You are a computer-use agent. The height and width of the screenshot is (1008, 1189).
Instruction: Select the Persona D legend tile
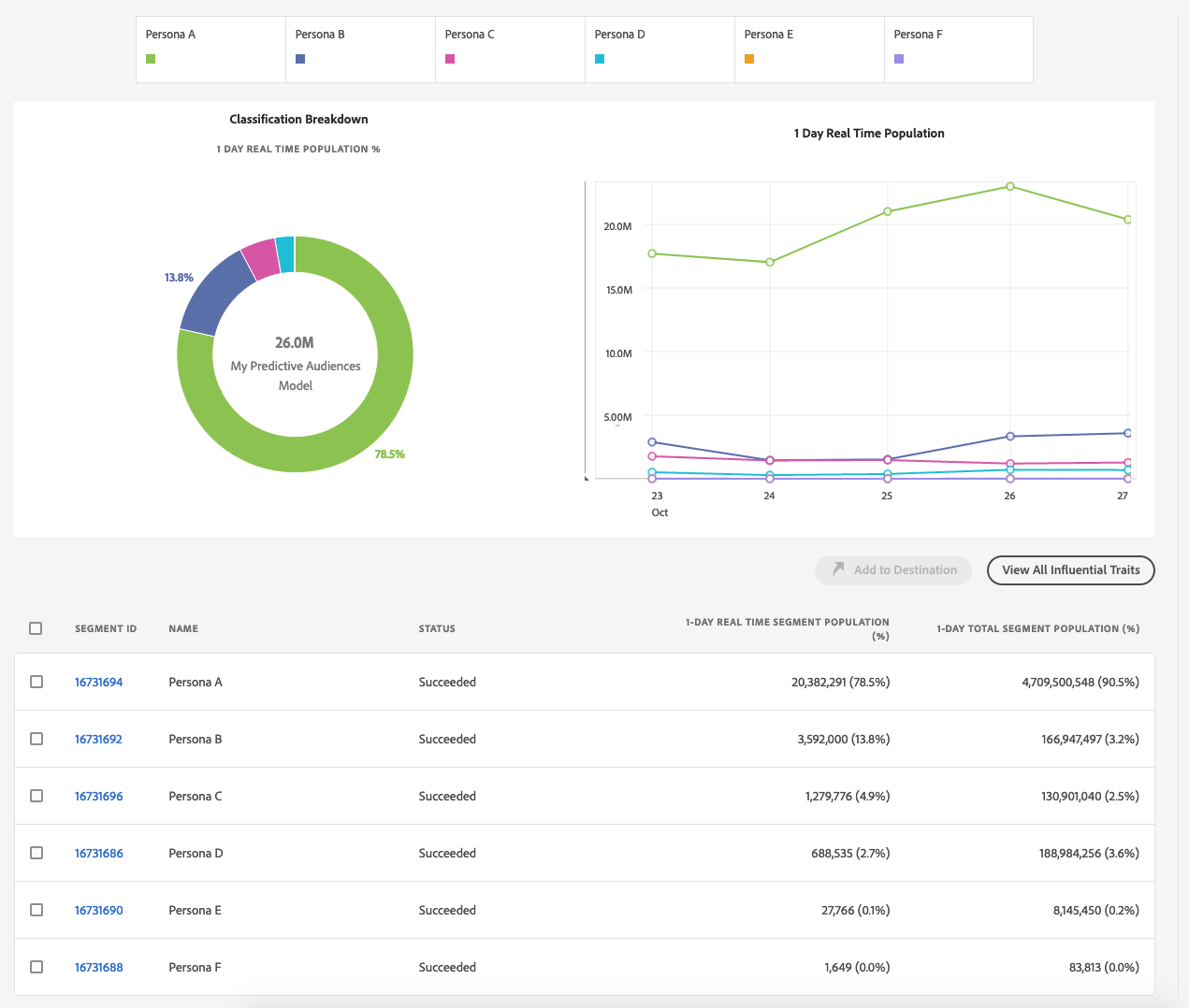(x=660, y=50)
